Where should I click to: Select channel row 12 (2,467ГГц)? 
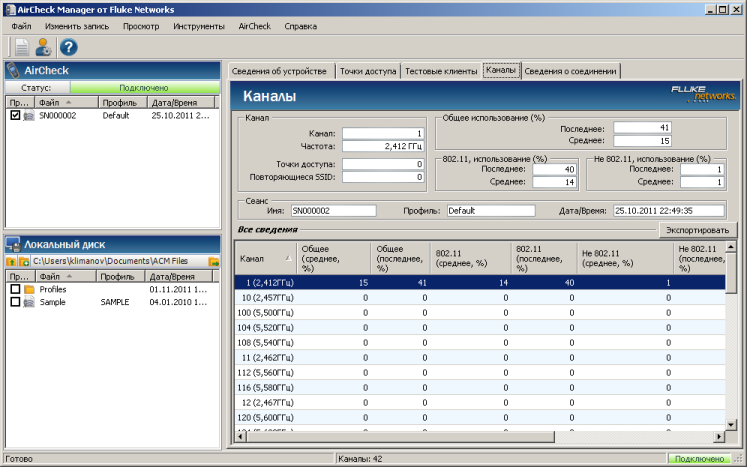pos(480,403)
